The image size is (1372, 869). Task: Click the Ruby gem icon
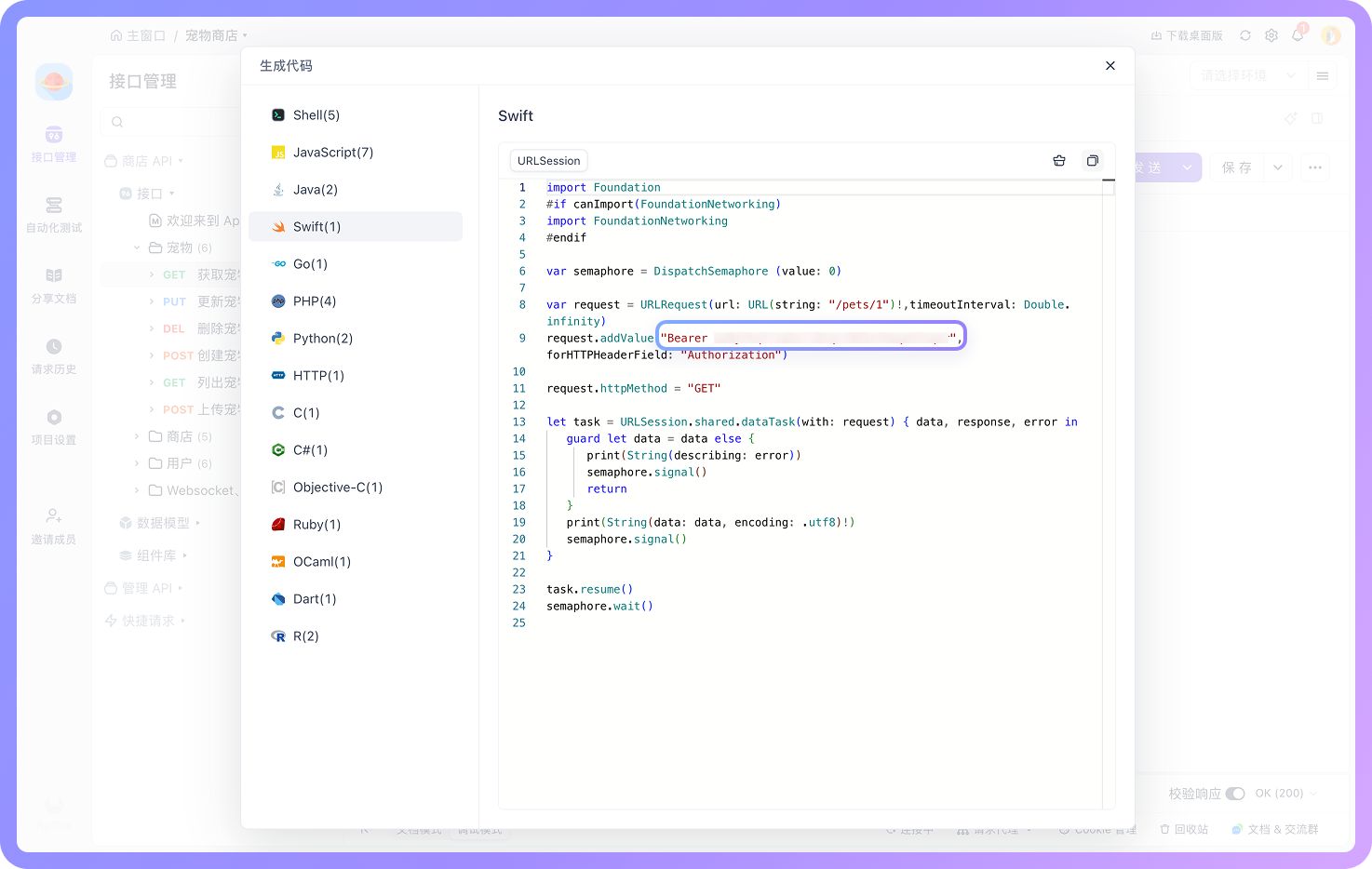tap(278, 525)
